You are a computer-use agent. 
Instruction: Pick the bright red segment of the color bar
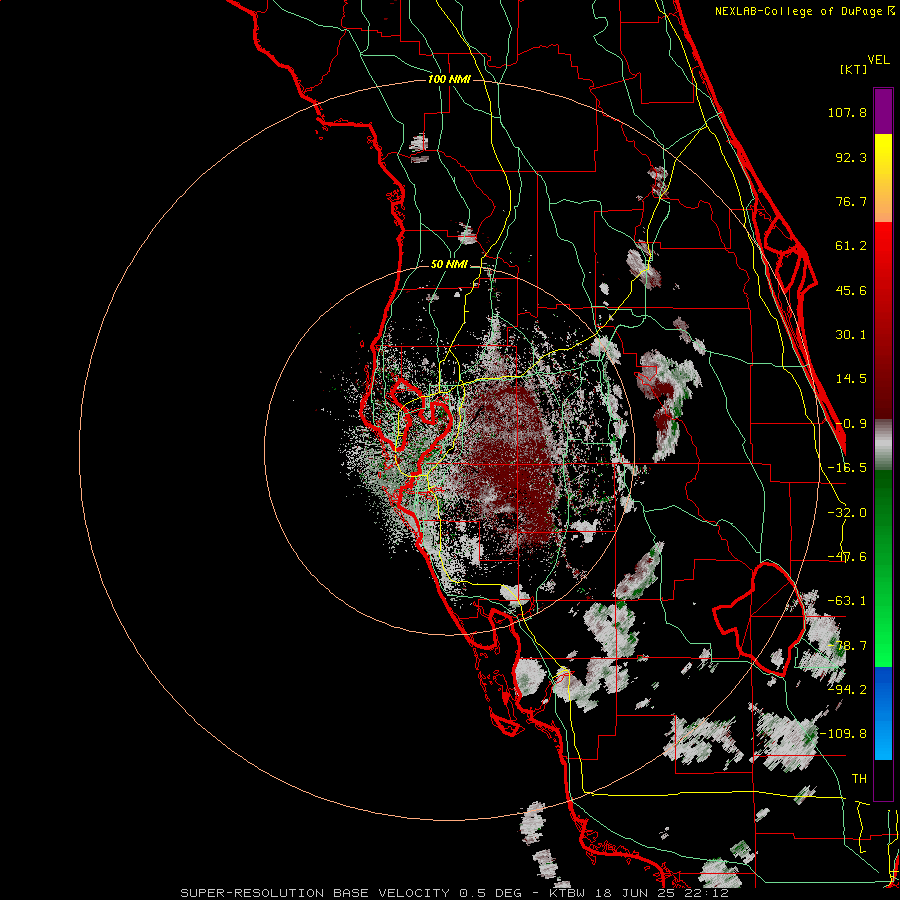pos(883,253)
